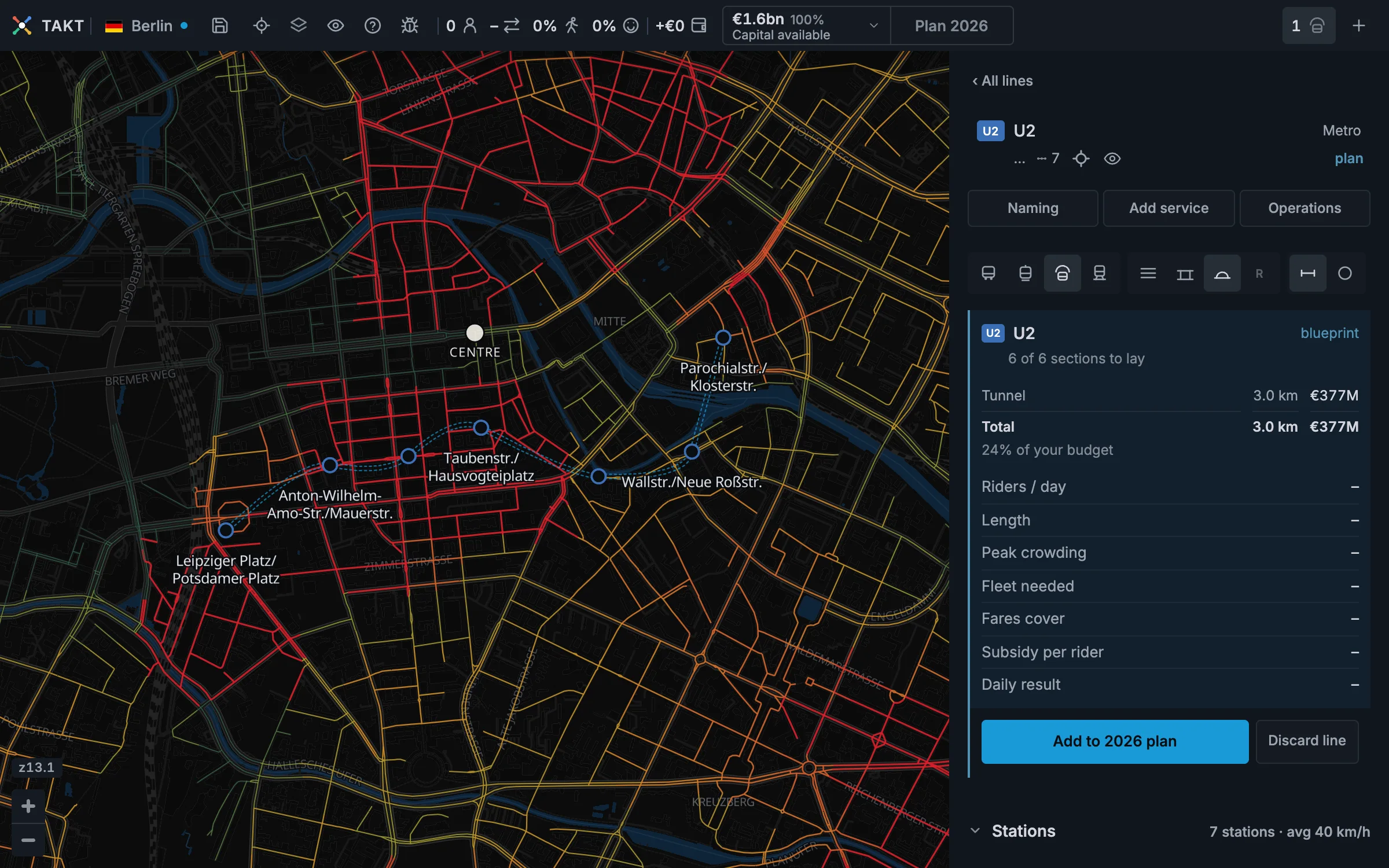Open the map layers icon

(x=299, y=25)
